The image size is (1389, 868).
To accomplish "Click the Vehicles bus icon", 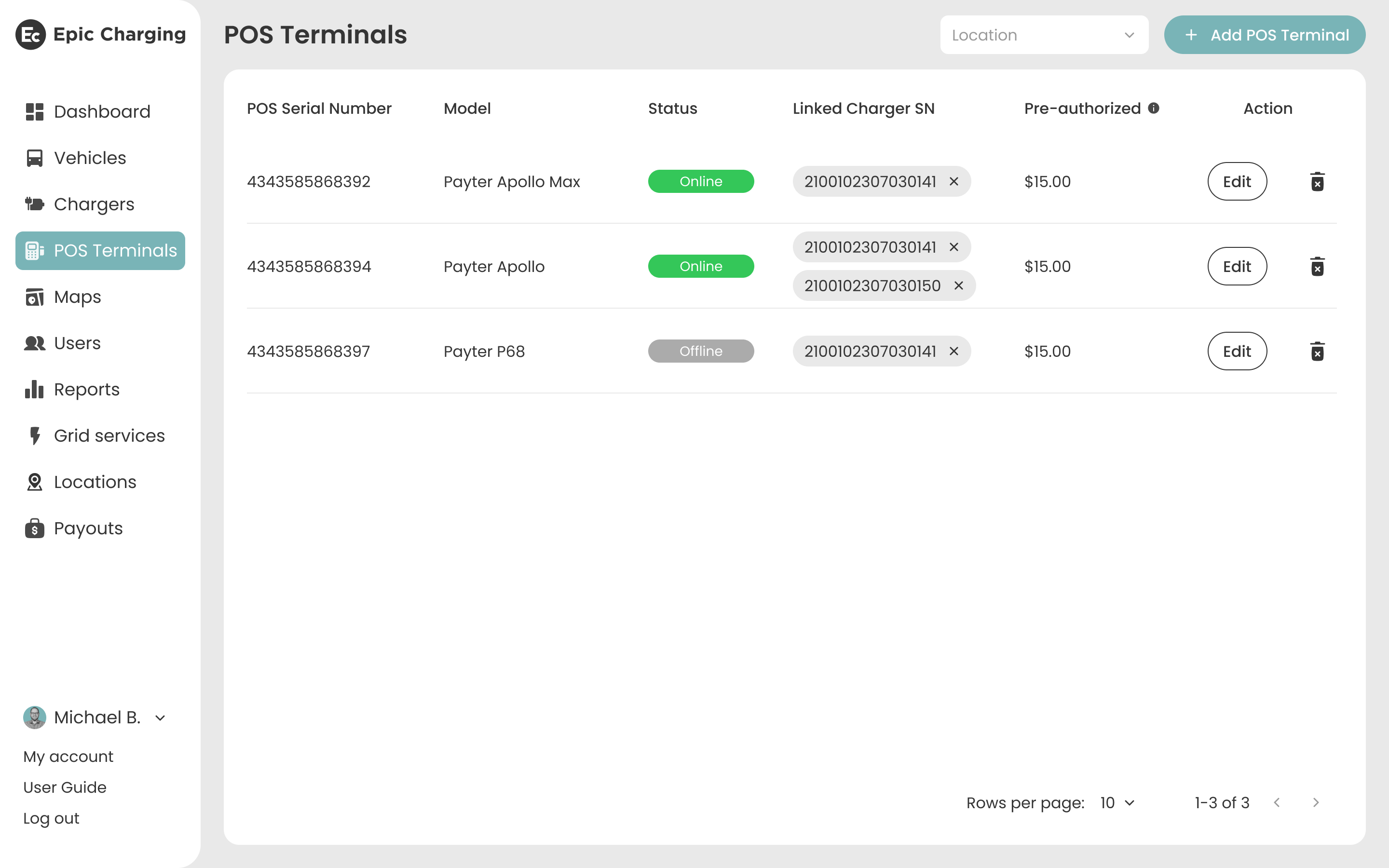I will pos(34,158).
